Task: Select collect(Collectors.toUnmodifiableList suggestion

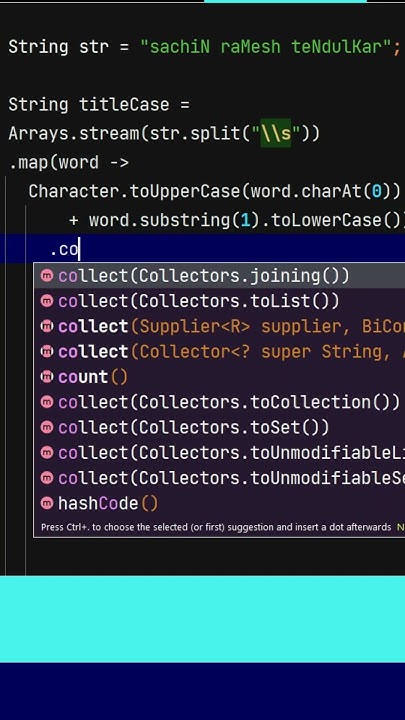Action: (219, 453)
